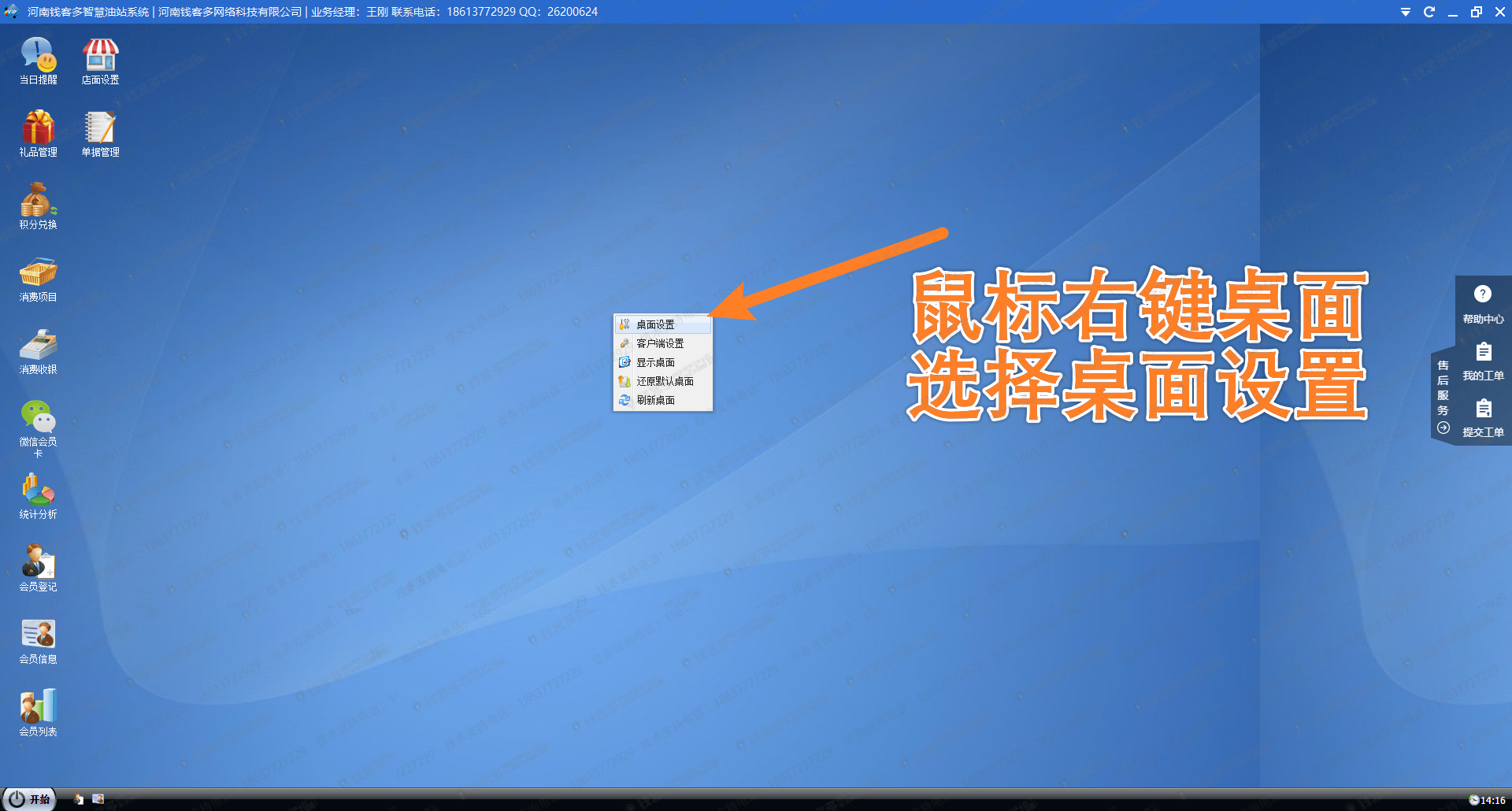Open 帮助中心 help center
The image size is (1512, 811).
click(x=1483, y=304)
